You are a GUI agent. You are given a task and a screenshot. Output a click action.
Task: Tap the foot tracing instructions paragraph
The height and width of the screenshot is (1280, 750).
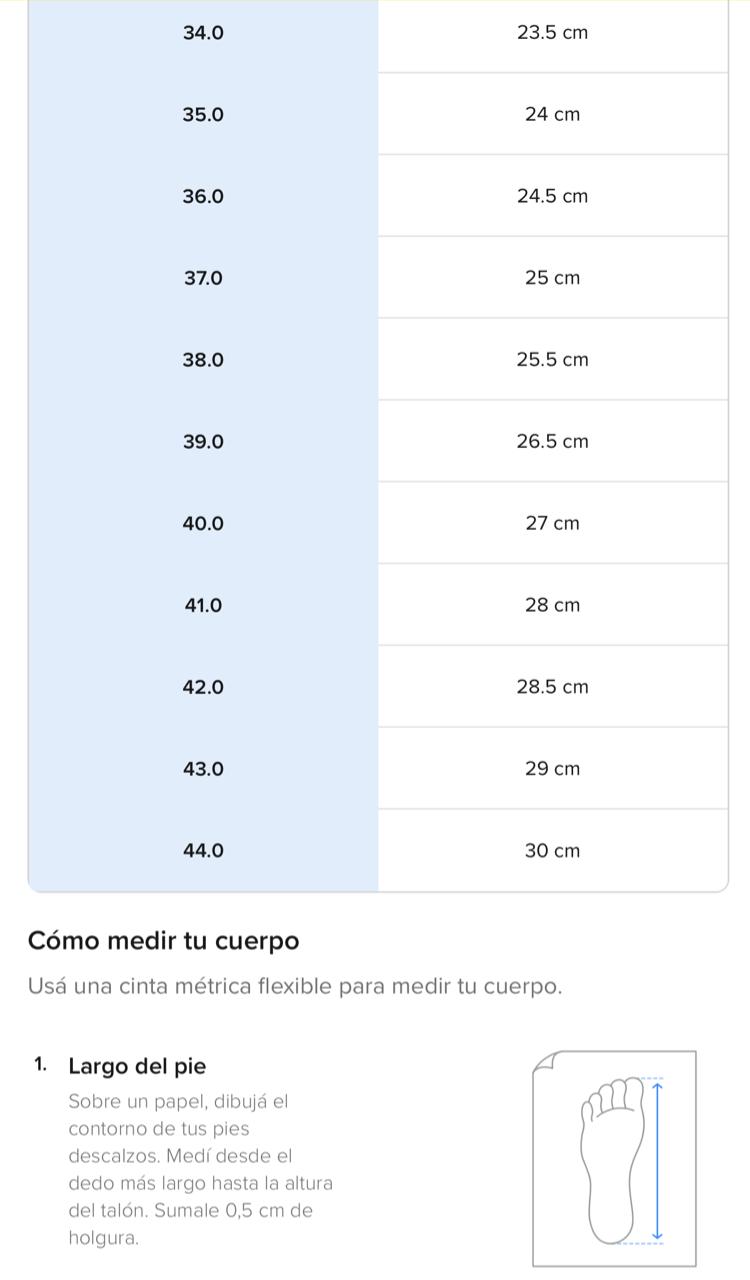coord(200,1170)
